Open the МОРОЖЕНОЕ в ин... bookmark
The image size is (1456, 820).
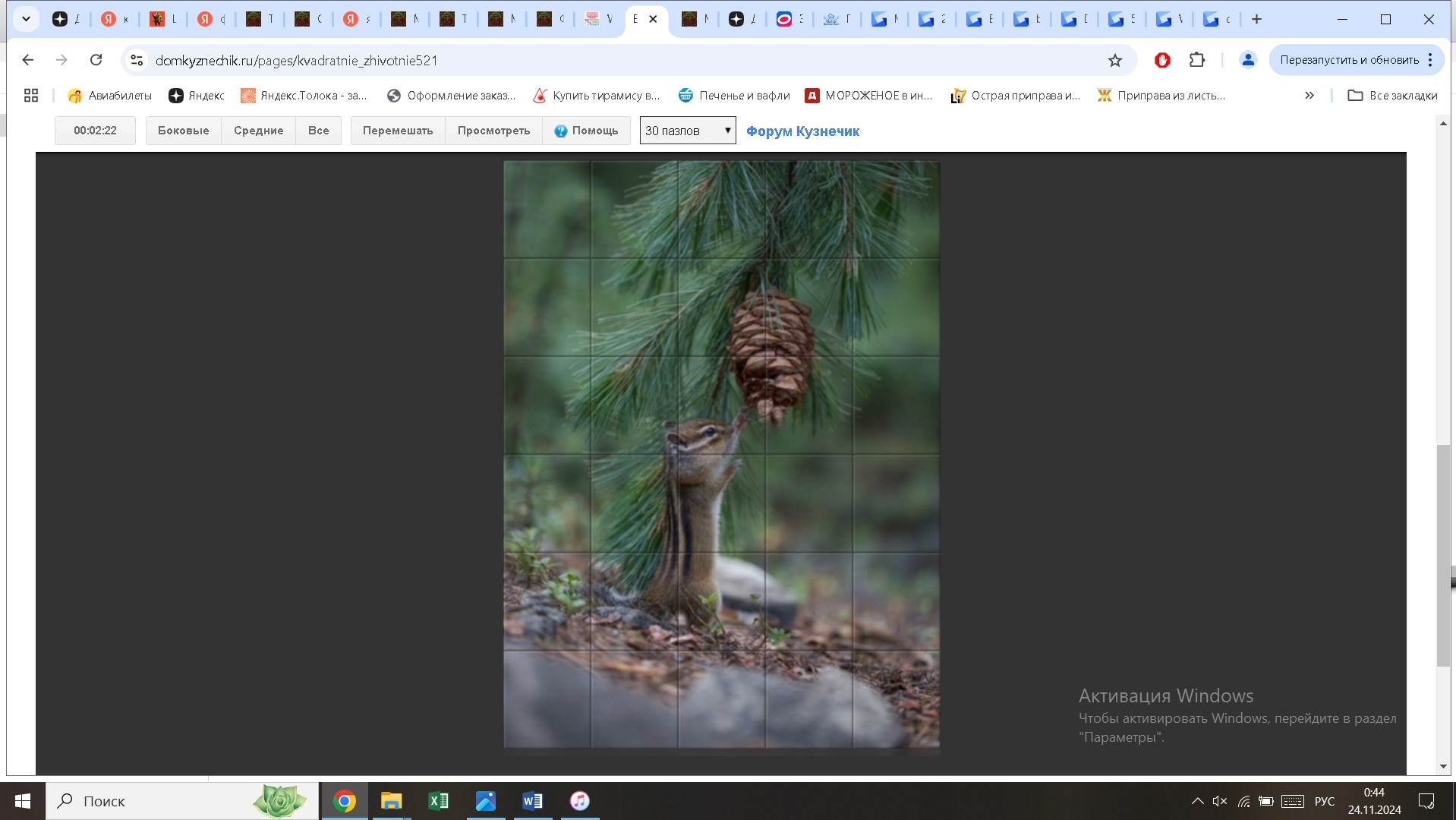point(869,96)
